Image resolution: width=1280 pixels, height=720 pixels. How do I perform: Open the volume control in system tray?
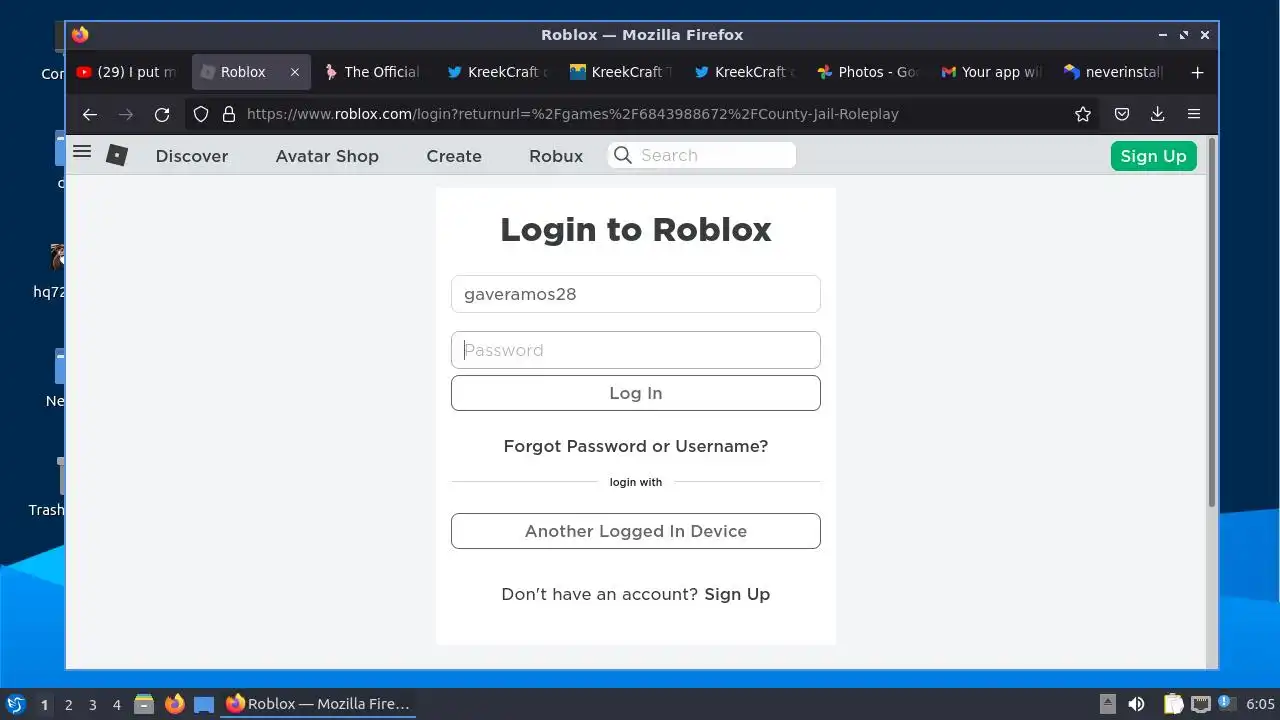point(1136,704)
